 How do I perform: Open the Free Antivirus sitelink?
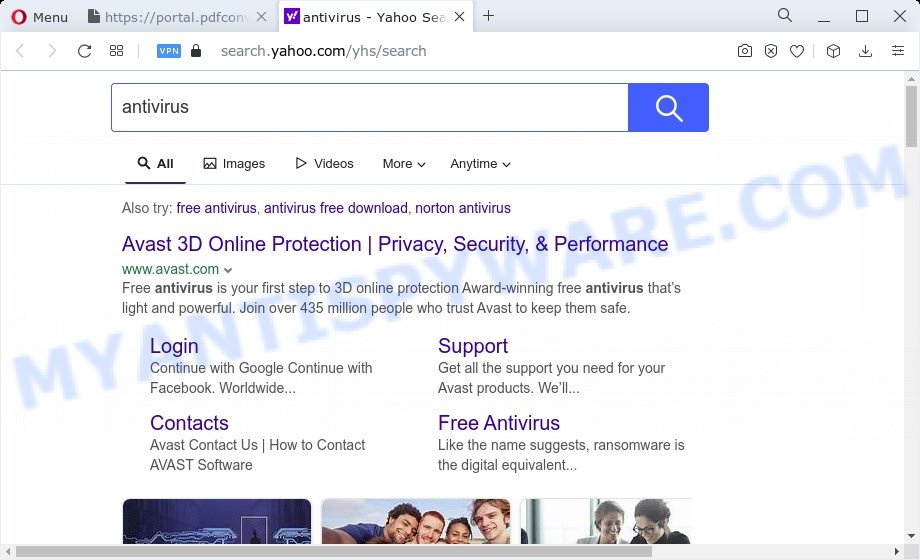(499, 423)
